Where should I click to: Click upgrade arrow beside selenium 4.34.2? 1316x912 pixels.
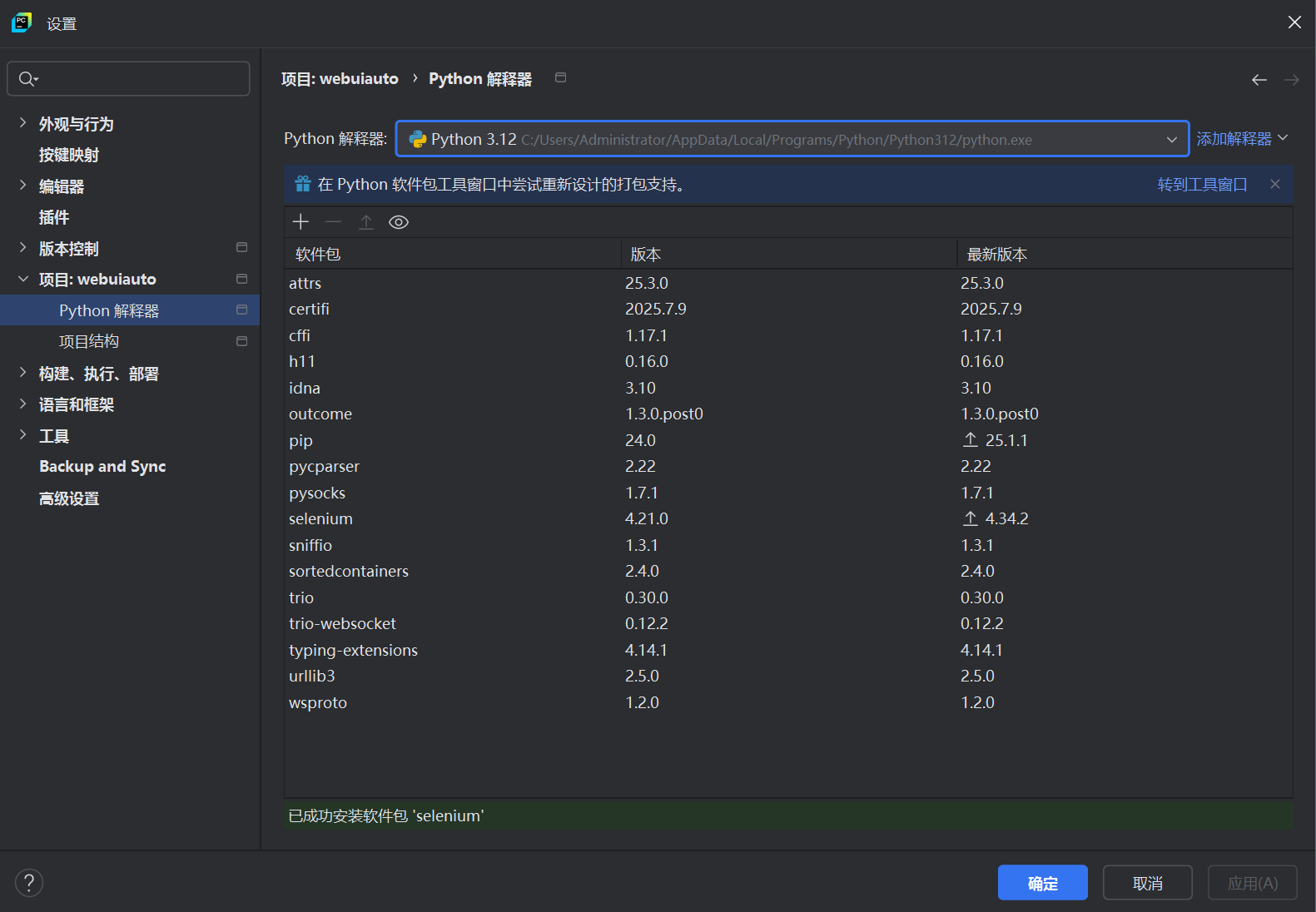click(971, 518)
